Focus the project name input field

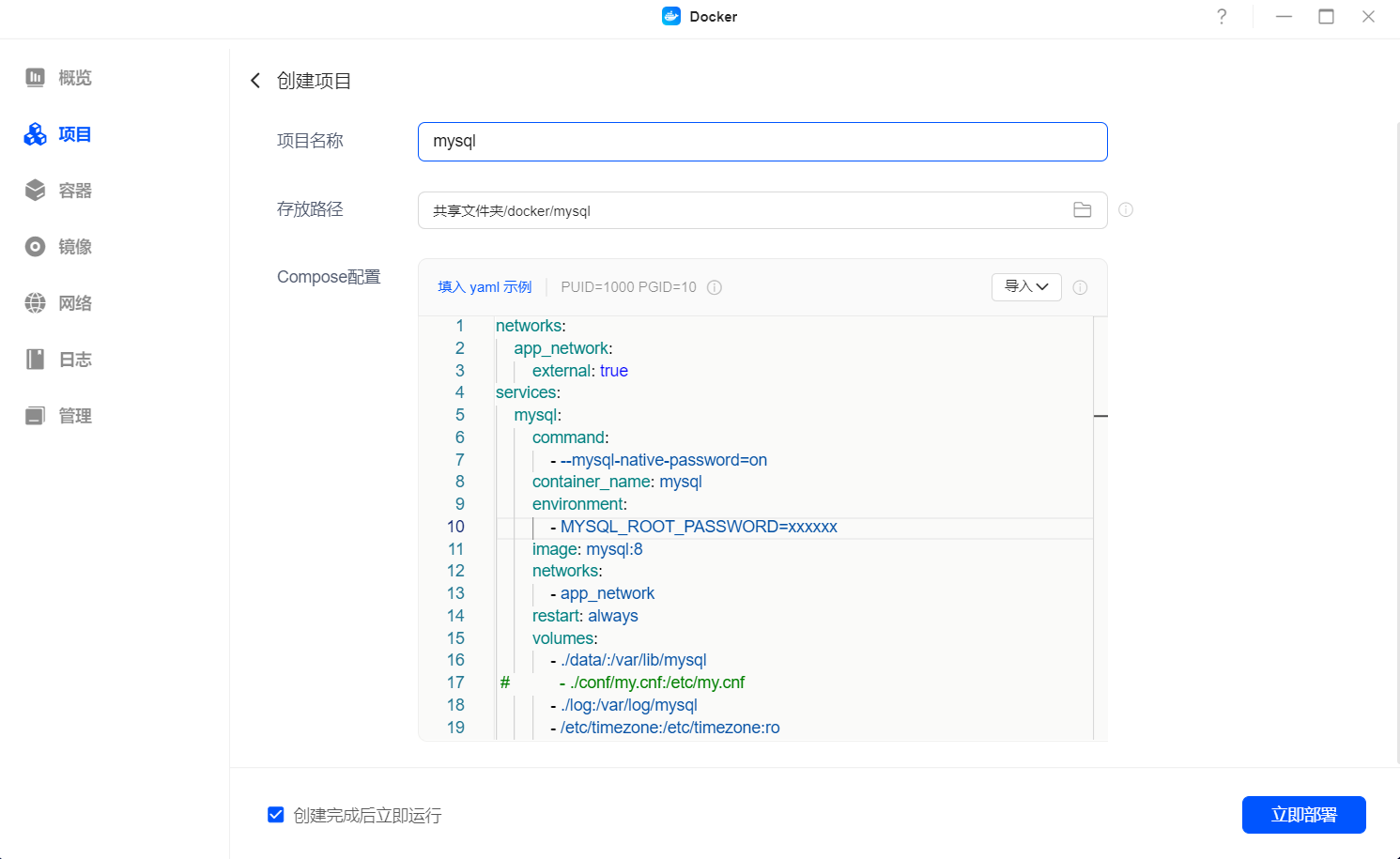[762, 142]
